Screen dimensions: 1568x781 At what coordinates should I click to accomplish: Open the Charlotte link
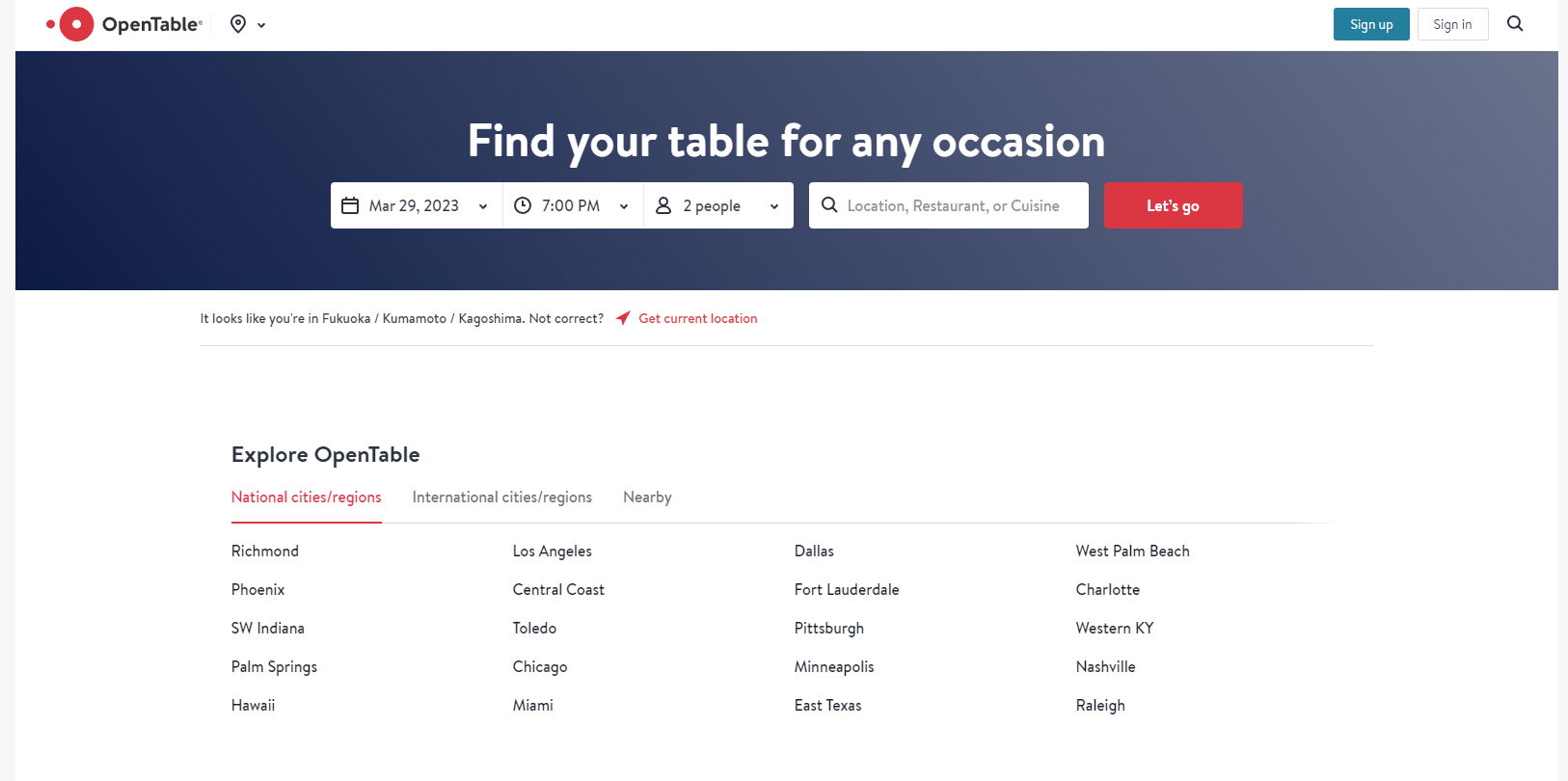tap(1108, 589)
